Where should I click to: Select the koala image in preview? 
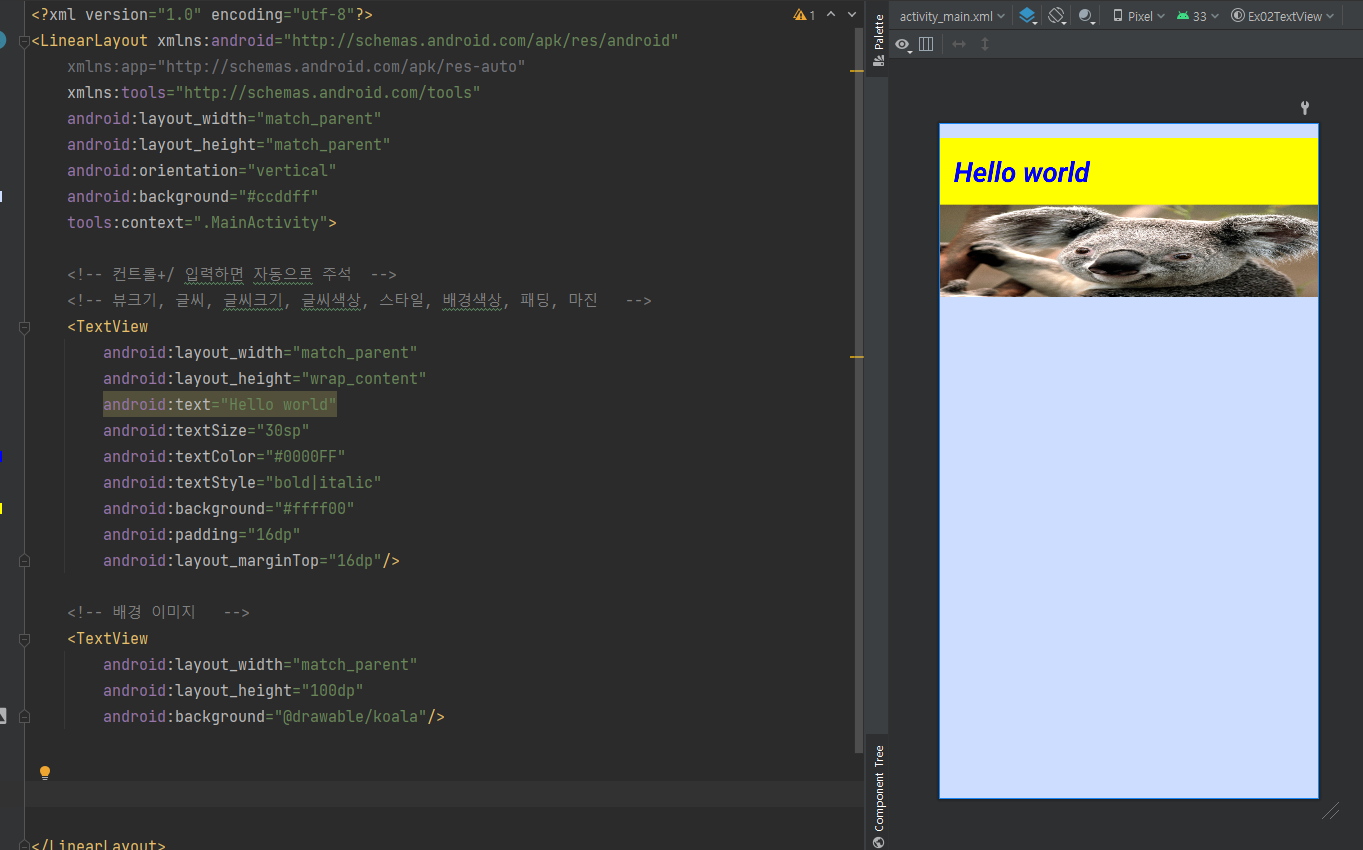(1128, 250)
